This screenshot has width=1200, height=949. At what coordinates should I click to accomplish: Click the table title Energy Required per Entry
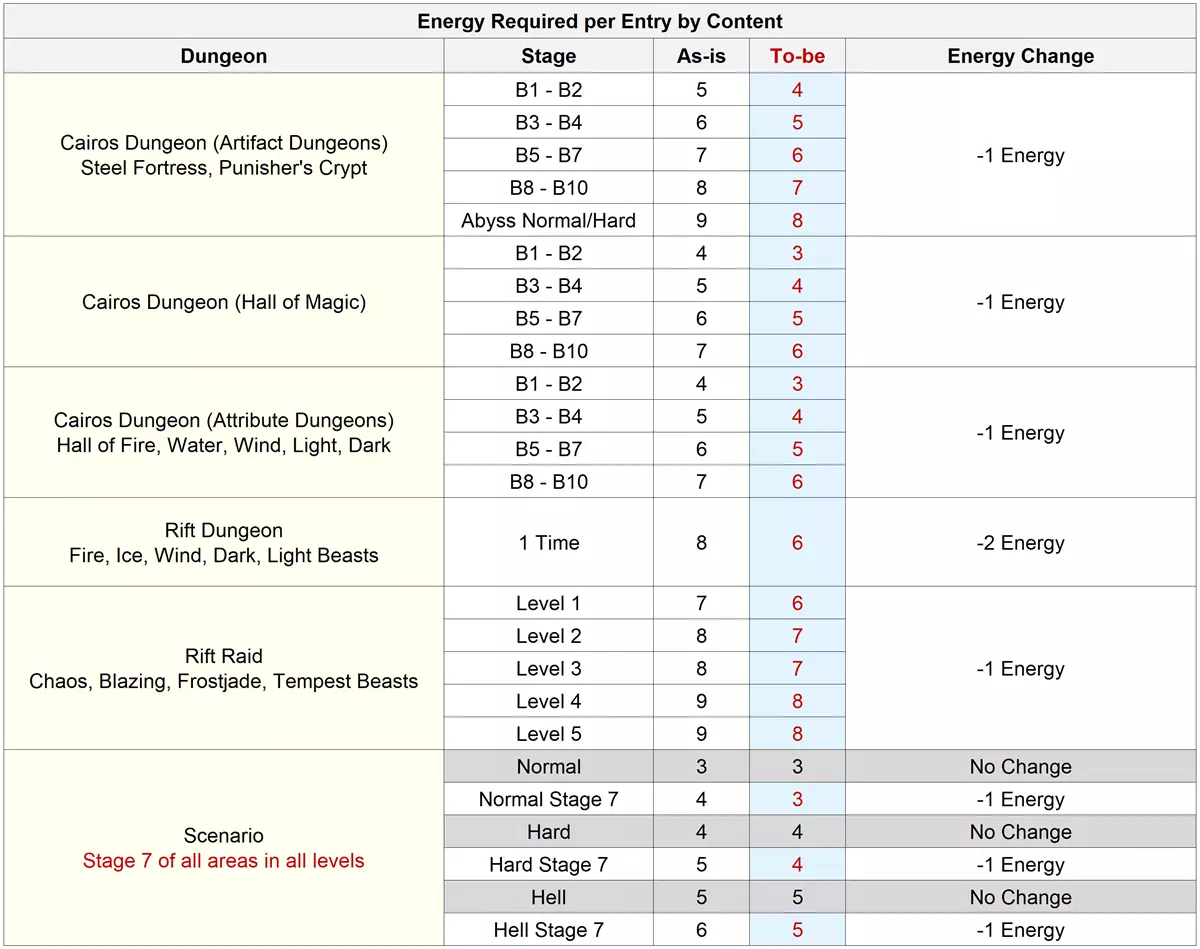600,21
